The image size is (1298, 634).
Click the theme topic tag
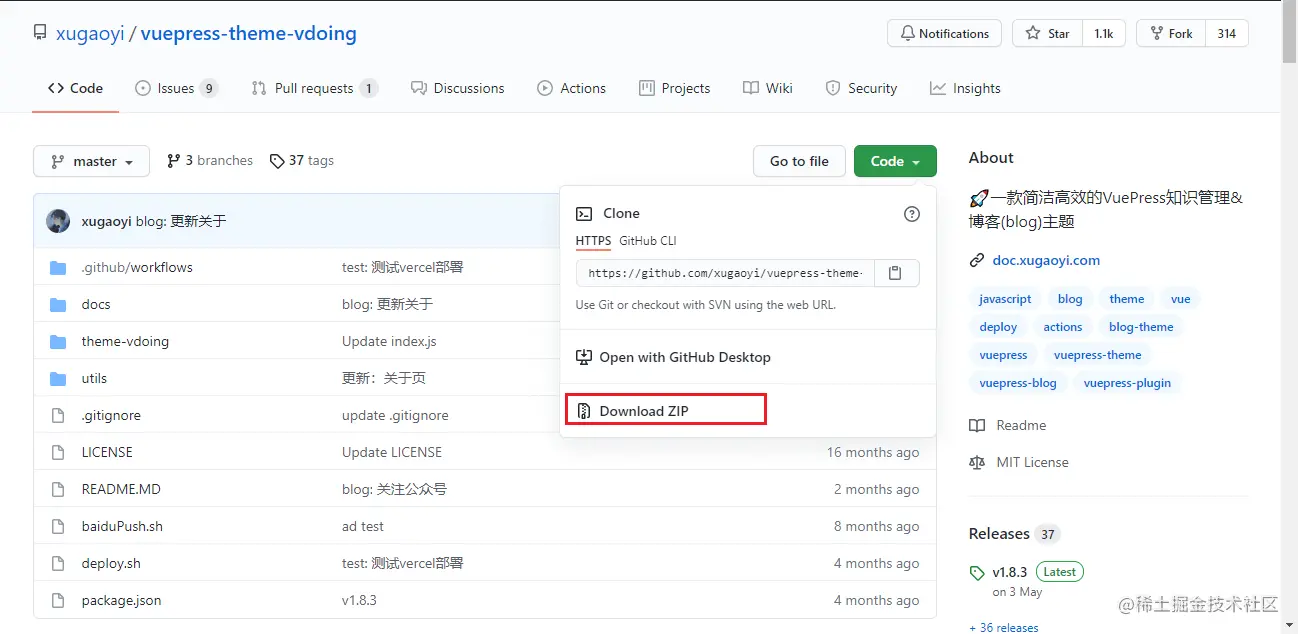coord(1126,299)
